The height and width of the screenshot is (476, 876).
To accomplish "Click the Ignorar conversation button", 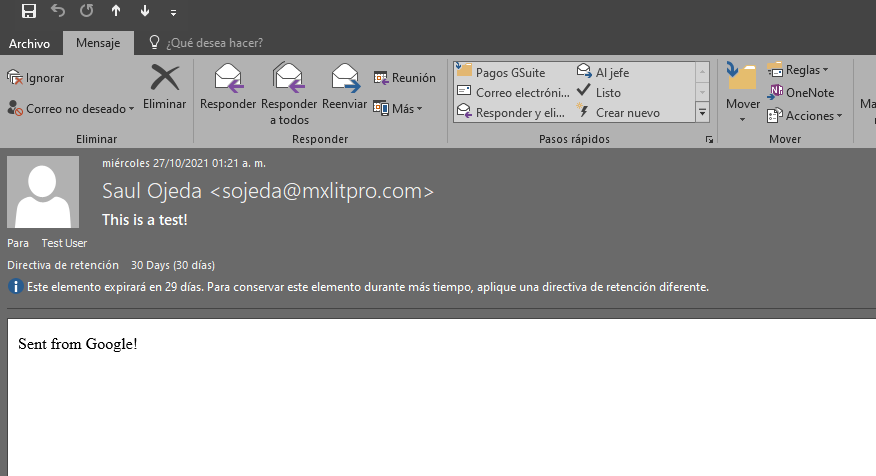I will pos(36,78).
